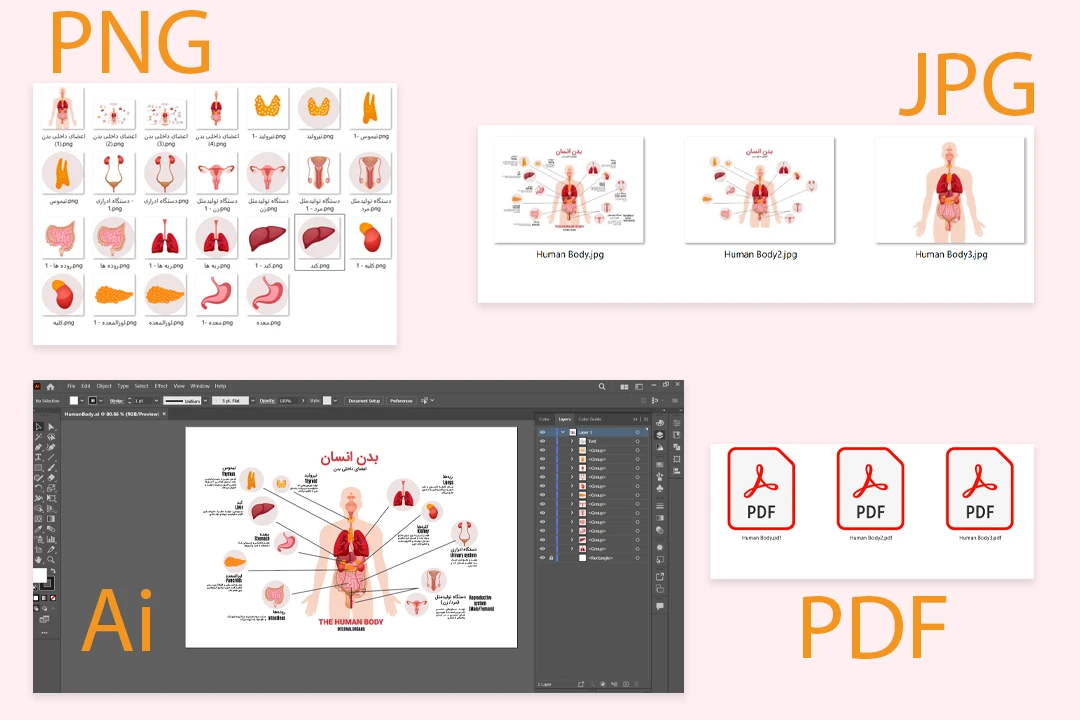Hide the <Rectangle> object with its eye

click(542, 557)
